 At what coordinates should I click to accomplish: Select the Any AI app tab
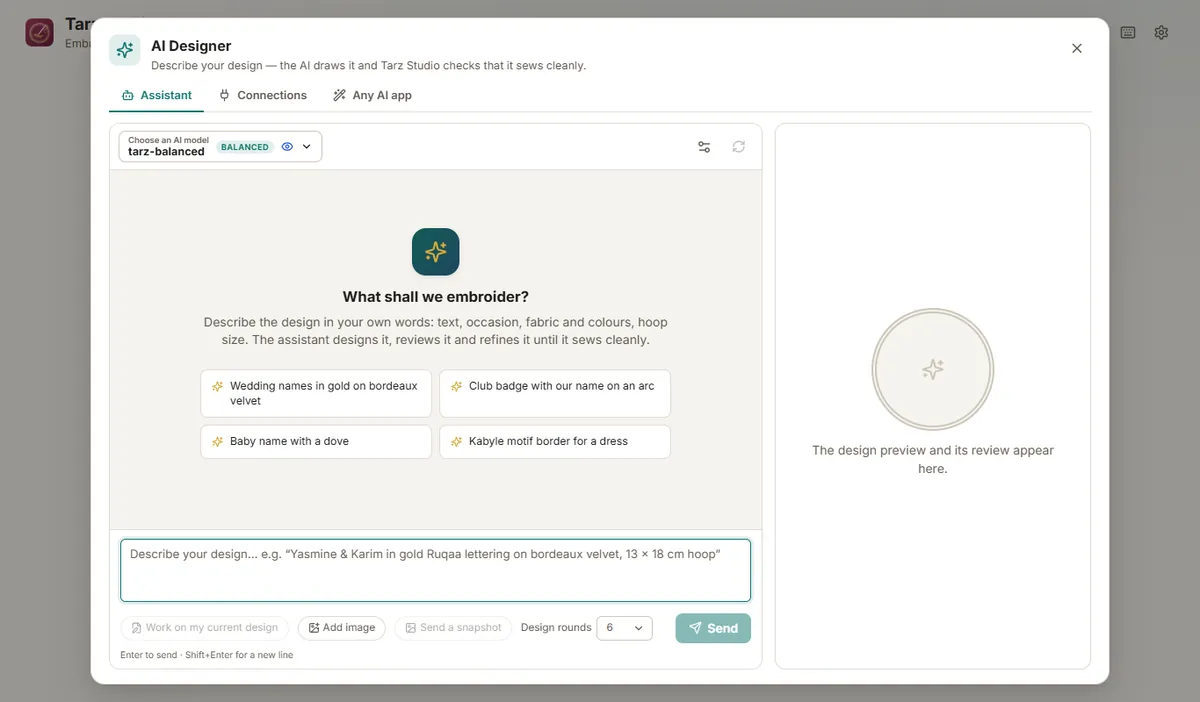[372, 95]
